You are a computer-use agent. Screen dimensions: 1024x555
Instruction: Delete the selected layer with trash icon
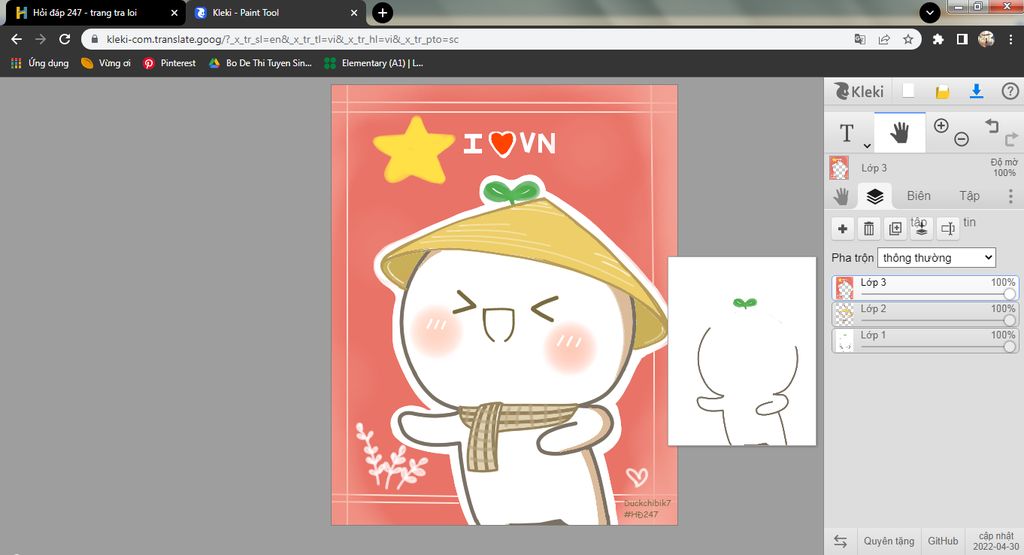click(x=869, y=229)
